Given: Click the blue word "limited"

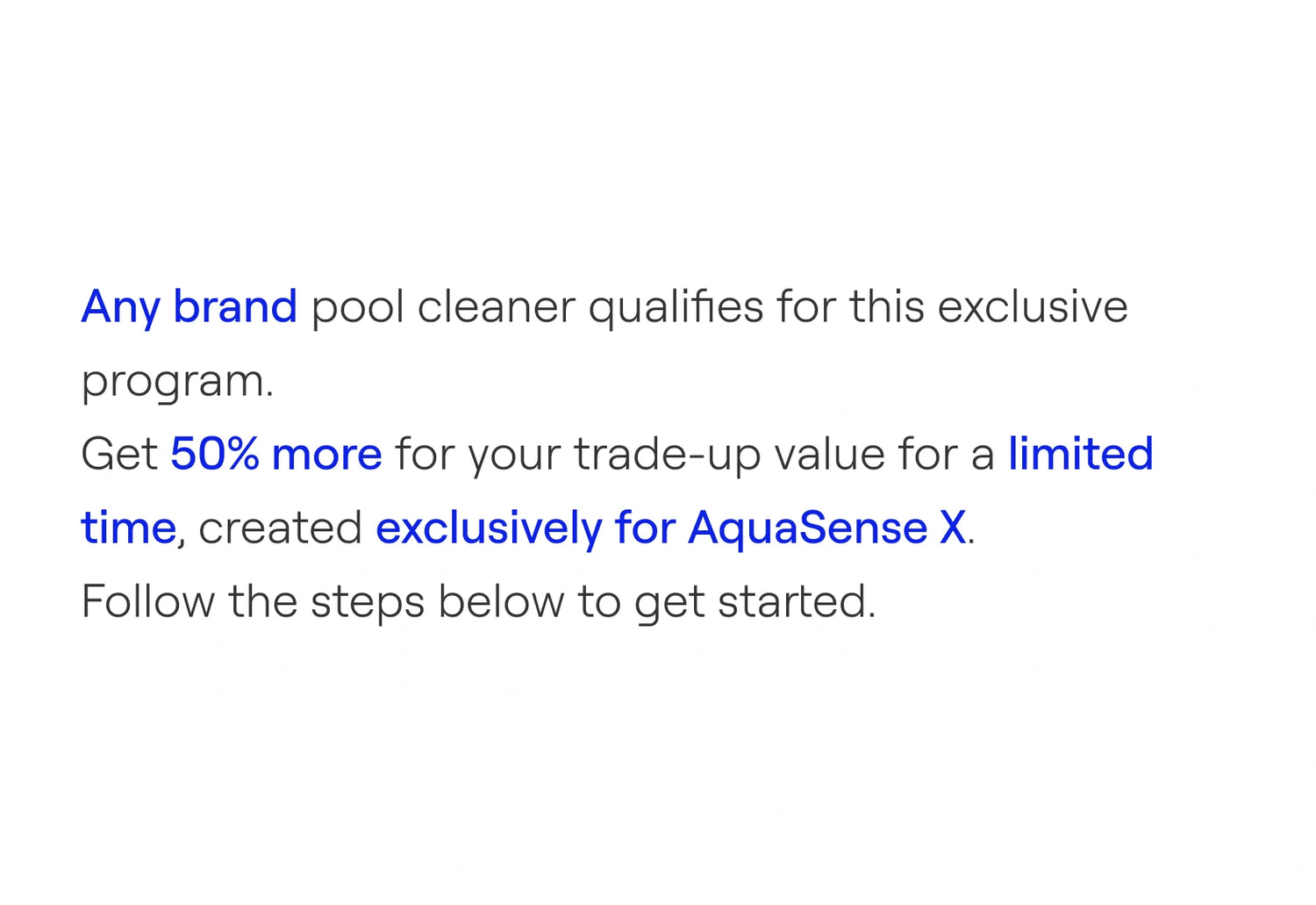Looking at the screenshot, I should pyautogui.click(x=1080, y=455).
